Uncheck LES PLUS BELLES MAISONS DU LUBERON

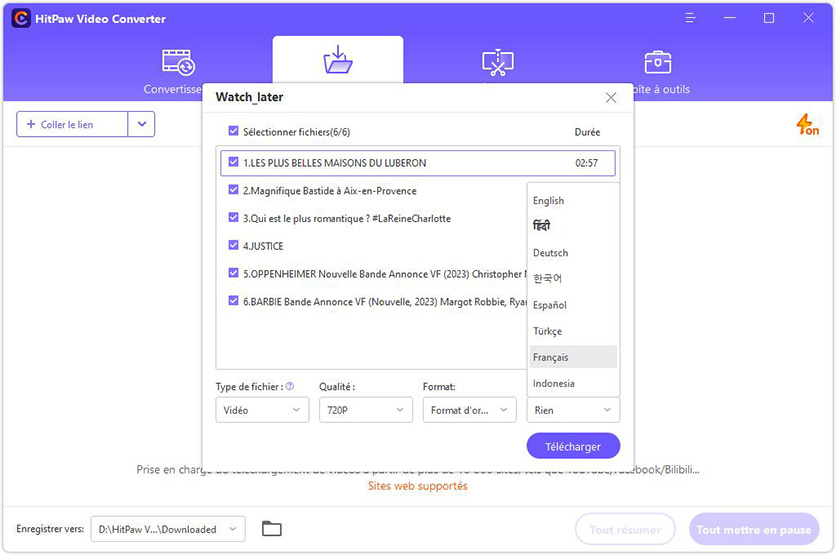[233, 162]
